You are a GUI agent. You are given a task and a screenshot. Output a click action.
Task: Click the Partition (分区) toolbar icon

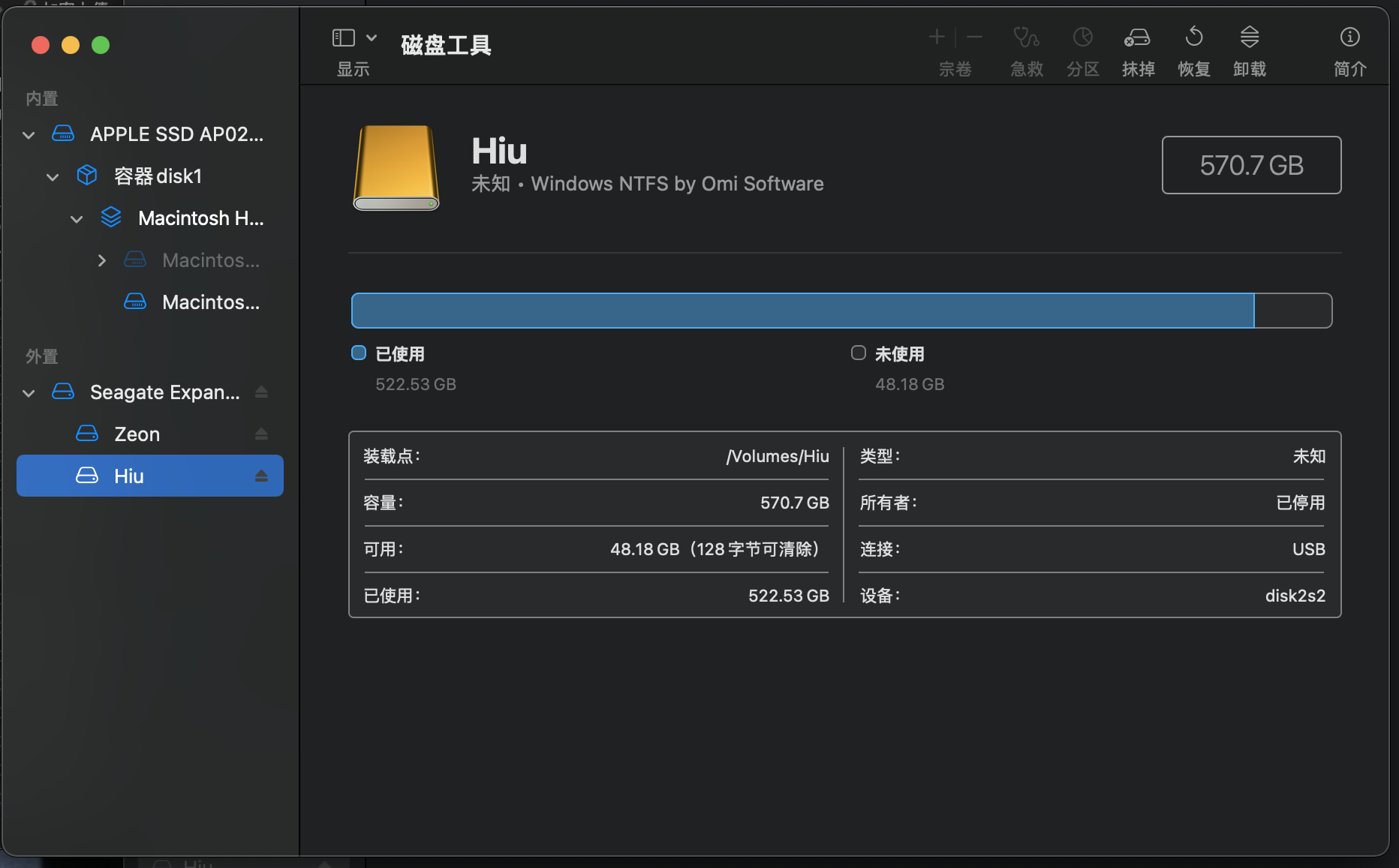[x=1082, y=38]
